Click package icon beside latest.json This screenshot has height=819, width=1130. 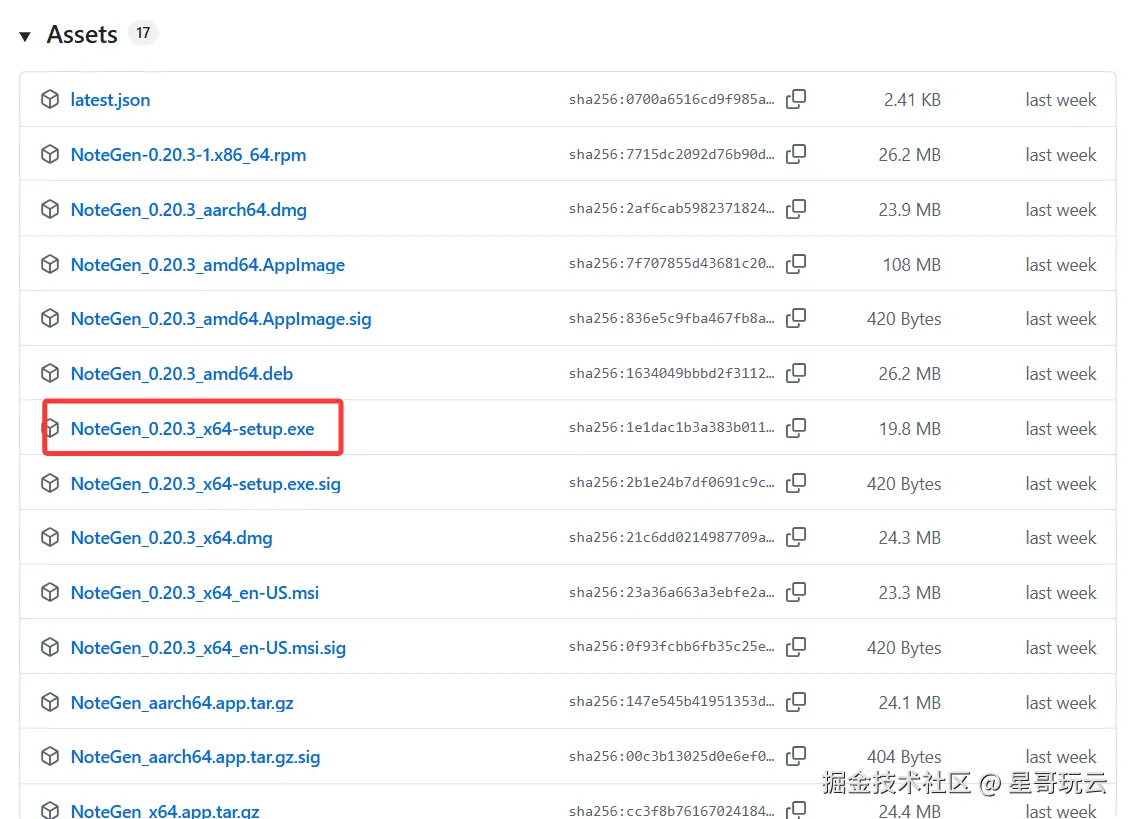[x=50, y=99]
